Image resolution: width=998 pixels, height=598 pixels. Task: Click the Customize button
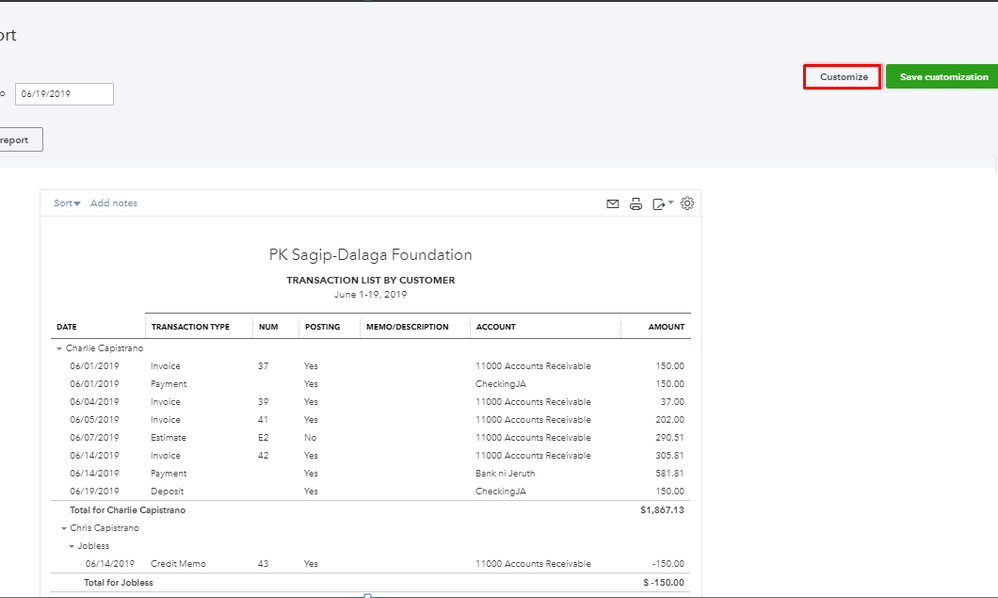pos(843,77)
